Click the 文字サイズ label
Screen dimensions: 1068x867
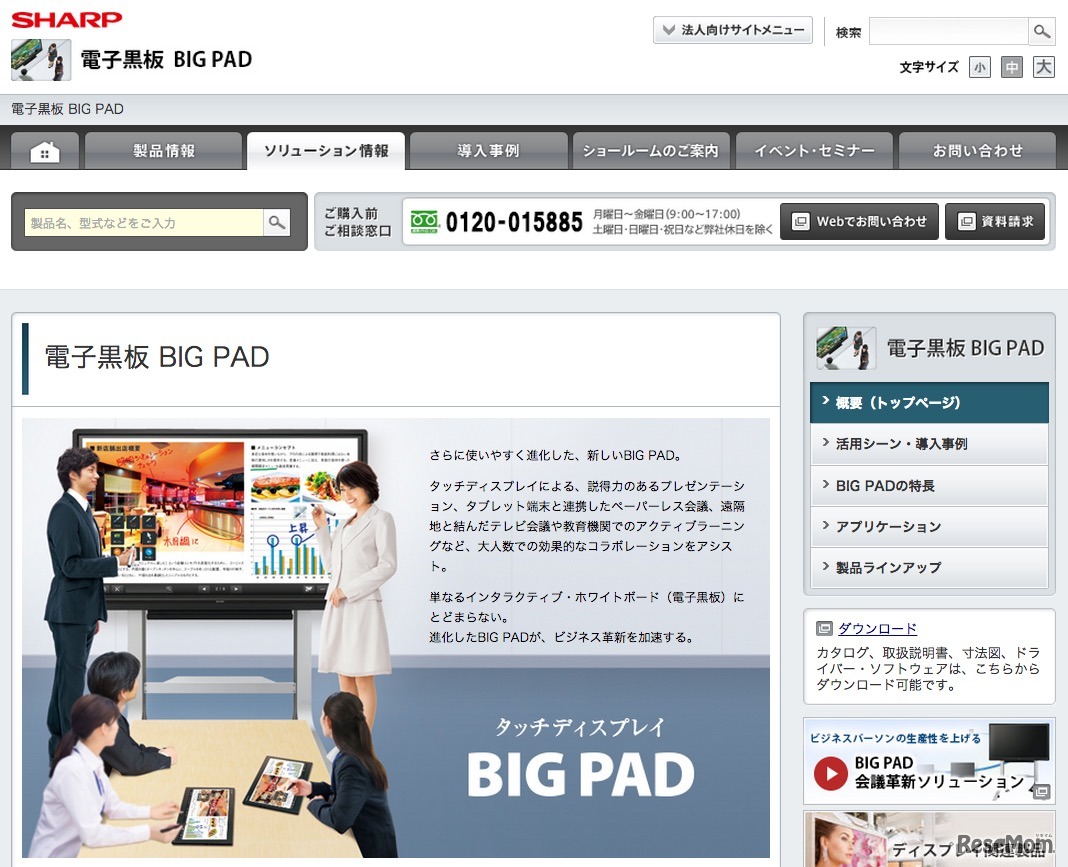(929, 67)
